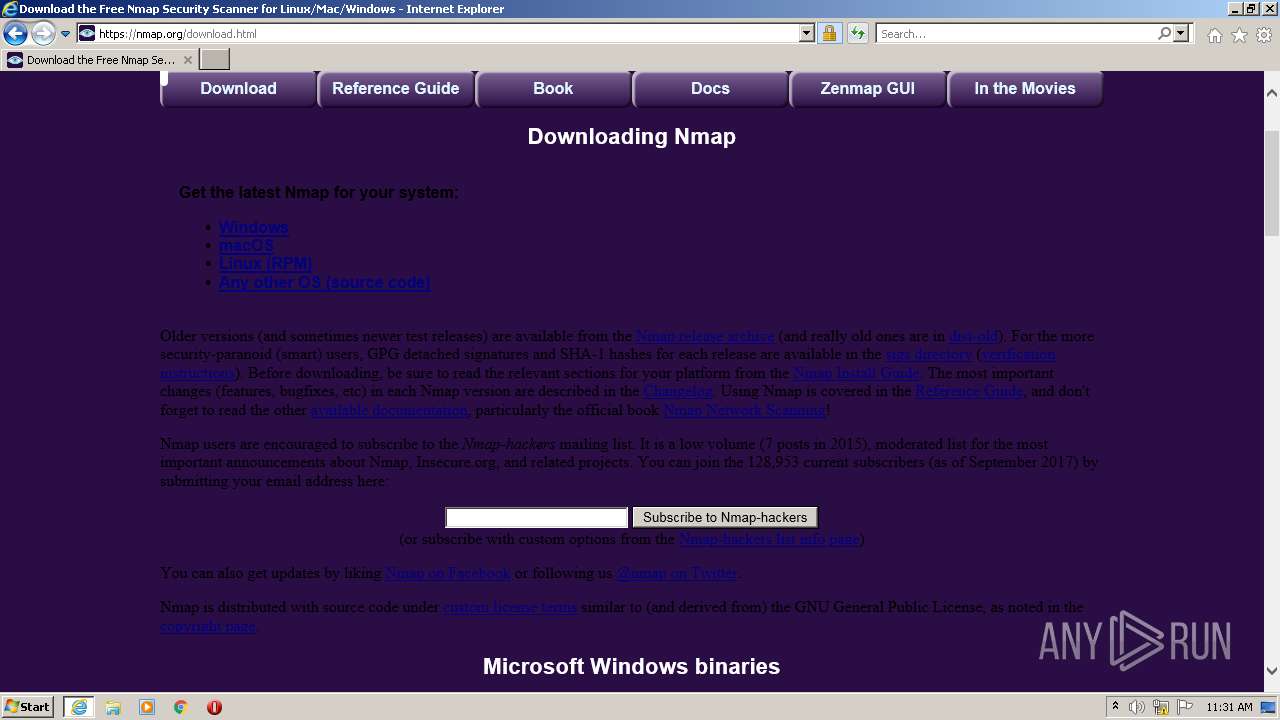
Task: Click the page scrollbar down arrow
Action: point(1272,671)
